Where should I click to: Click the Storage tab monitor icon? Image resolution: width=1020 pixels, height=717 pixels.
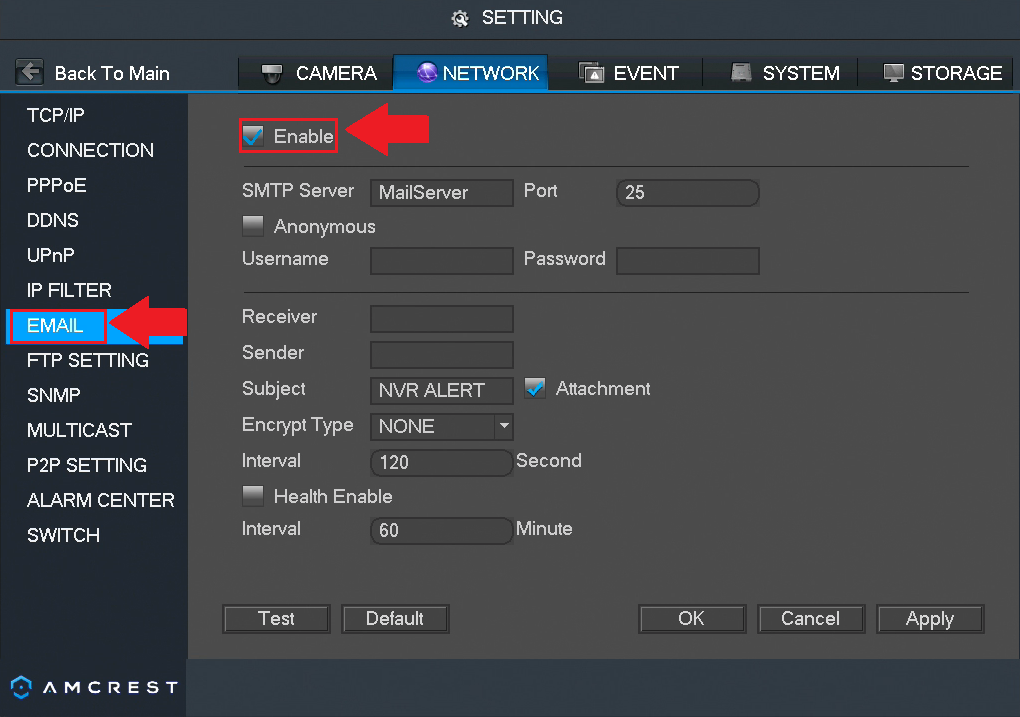tap(893, 73)
